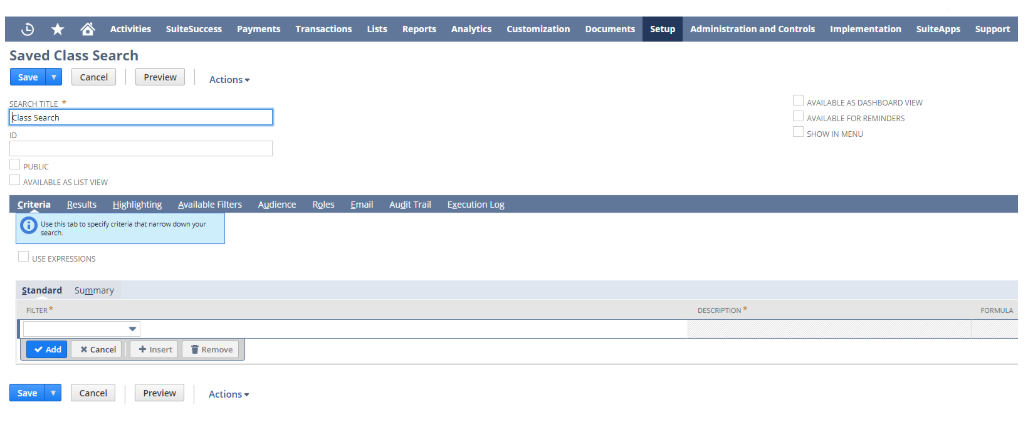
Task: Click the ID input field
Action: pos(141,148)
